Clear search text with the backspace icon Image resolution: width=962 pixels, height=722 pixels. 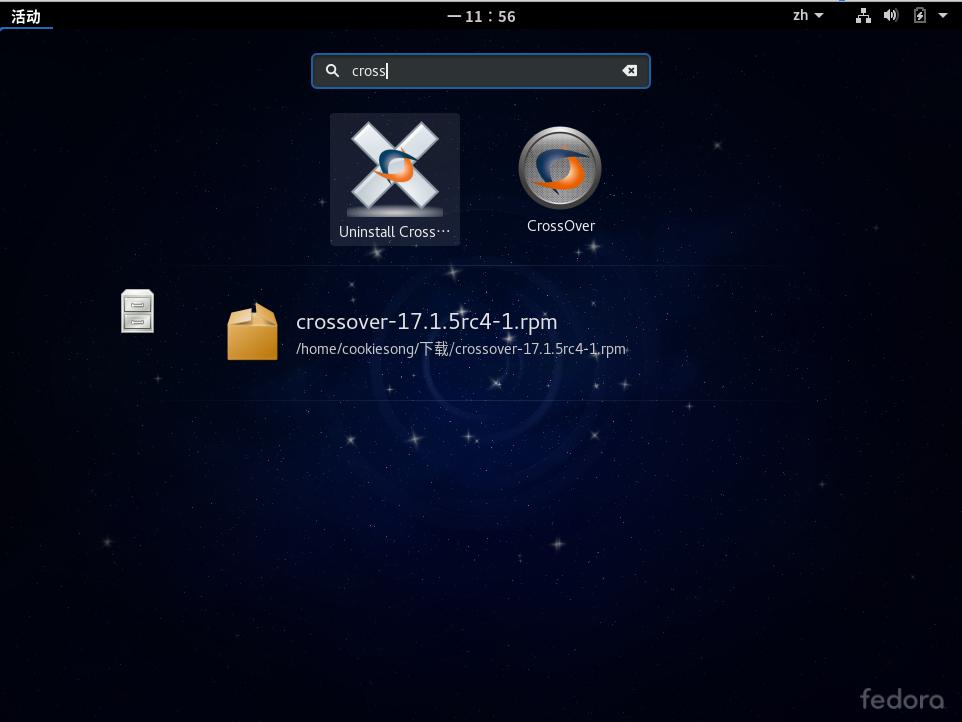click(x=630, y=71)
